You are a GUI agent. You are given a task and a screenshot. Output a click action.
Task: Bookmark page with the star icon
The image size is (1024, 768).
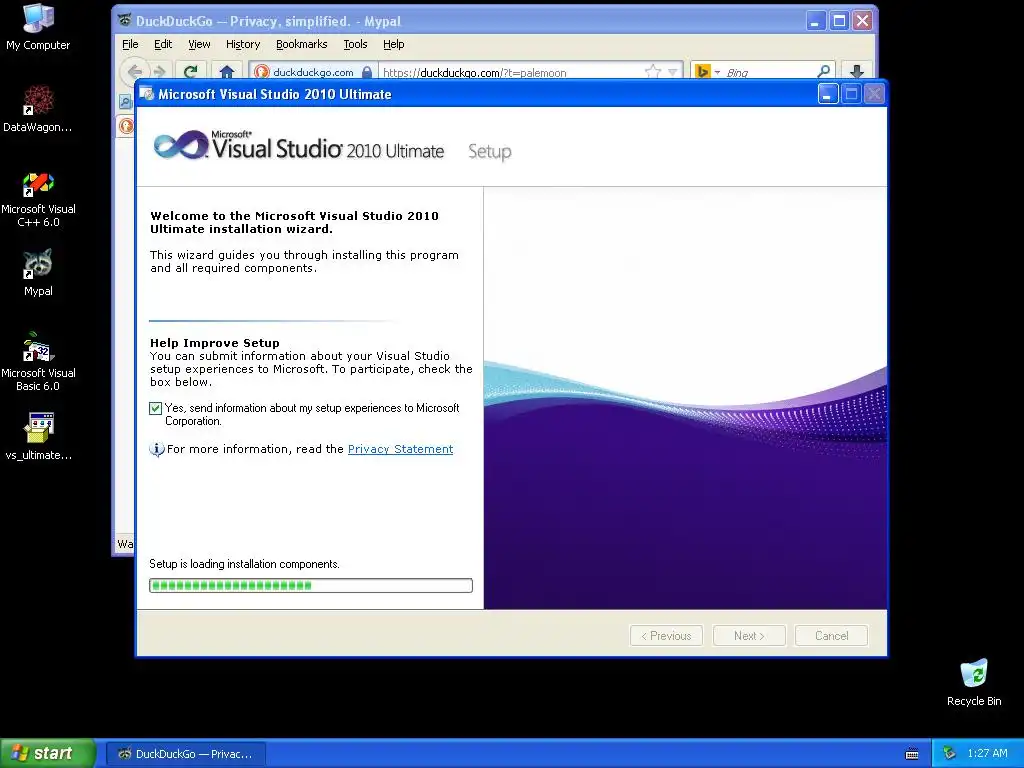coord(652,72)
